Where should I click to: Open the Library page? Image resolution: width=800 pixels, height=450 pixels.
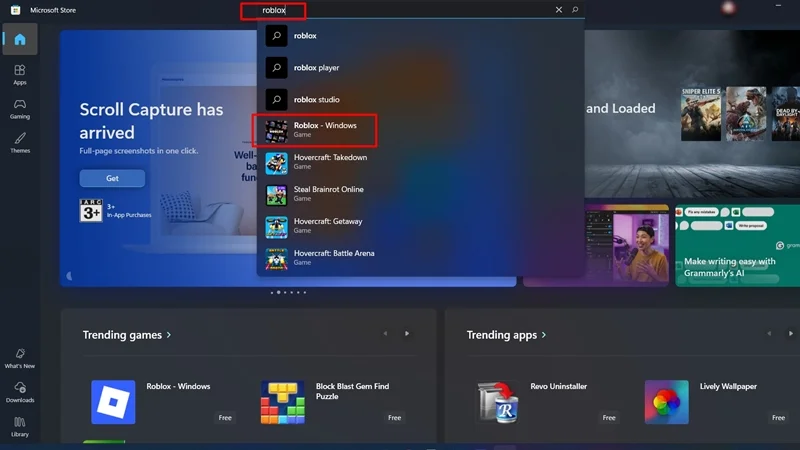coord(20,427)
